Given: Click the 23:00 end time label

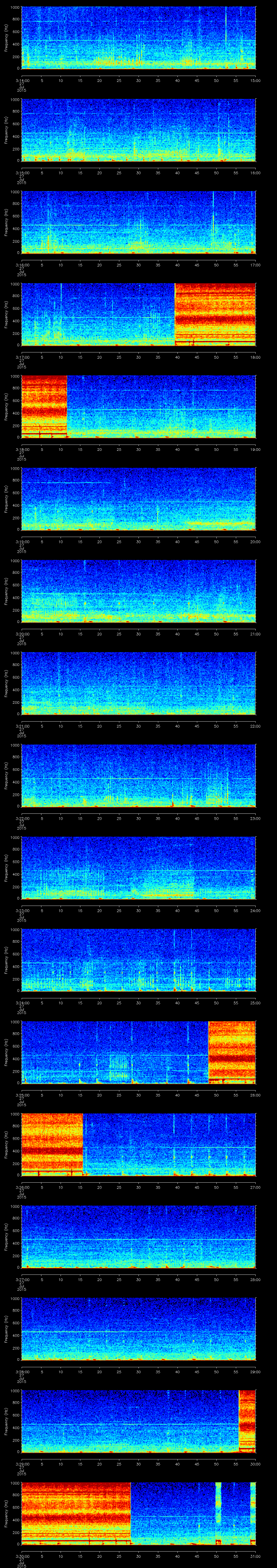Looking at the screenshot, I should (x=256, y=818).
